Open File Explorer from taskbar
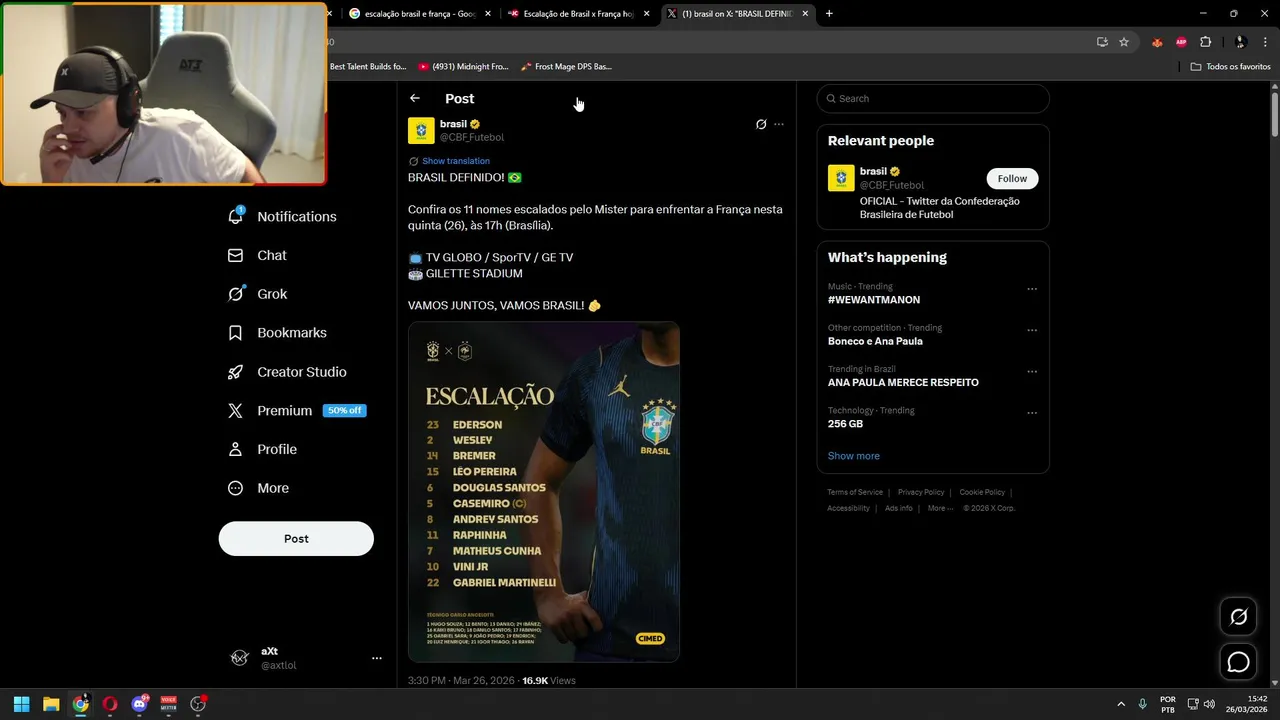 (51, 704)
